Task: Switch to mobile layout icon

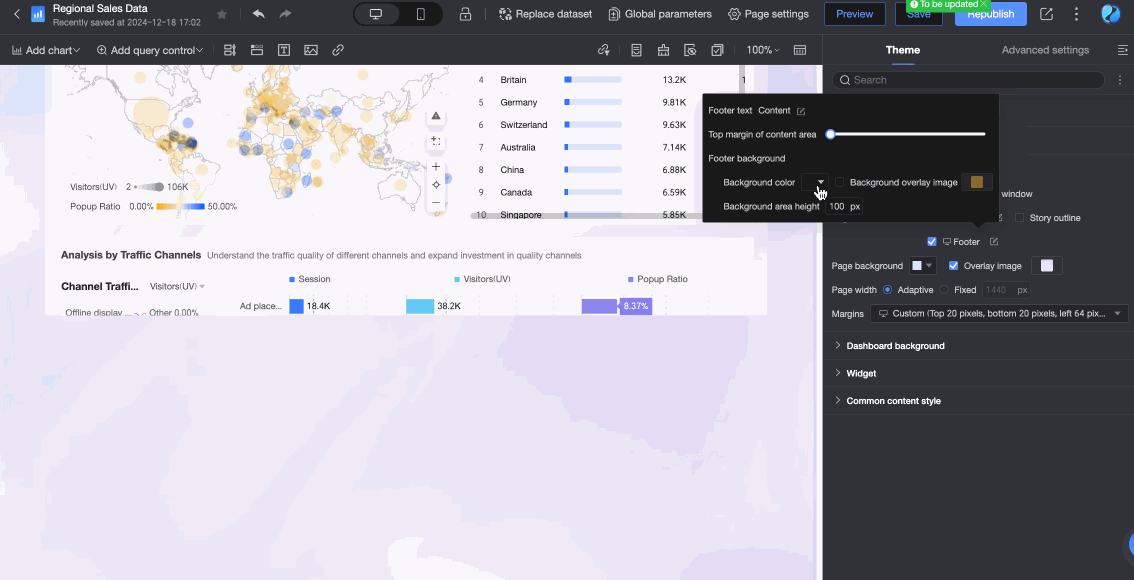Action: [x=421, y=14]
